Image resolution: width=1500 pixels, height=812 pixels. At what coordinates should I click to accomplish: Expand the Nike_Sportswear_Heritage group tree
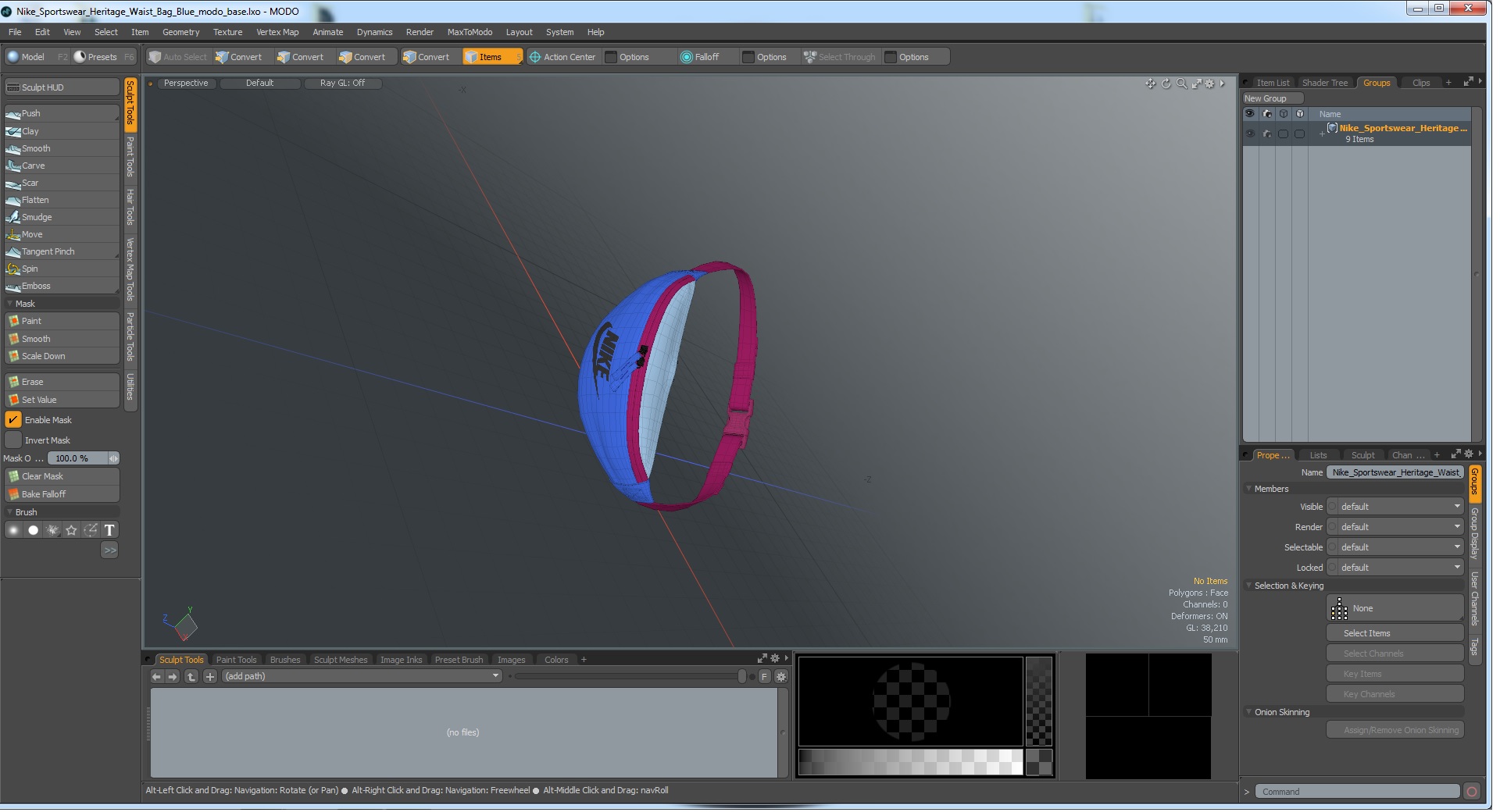(x=1322, y=134)
